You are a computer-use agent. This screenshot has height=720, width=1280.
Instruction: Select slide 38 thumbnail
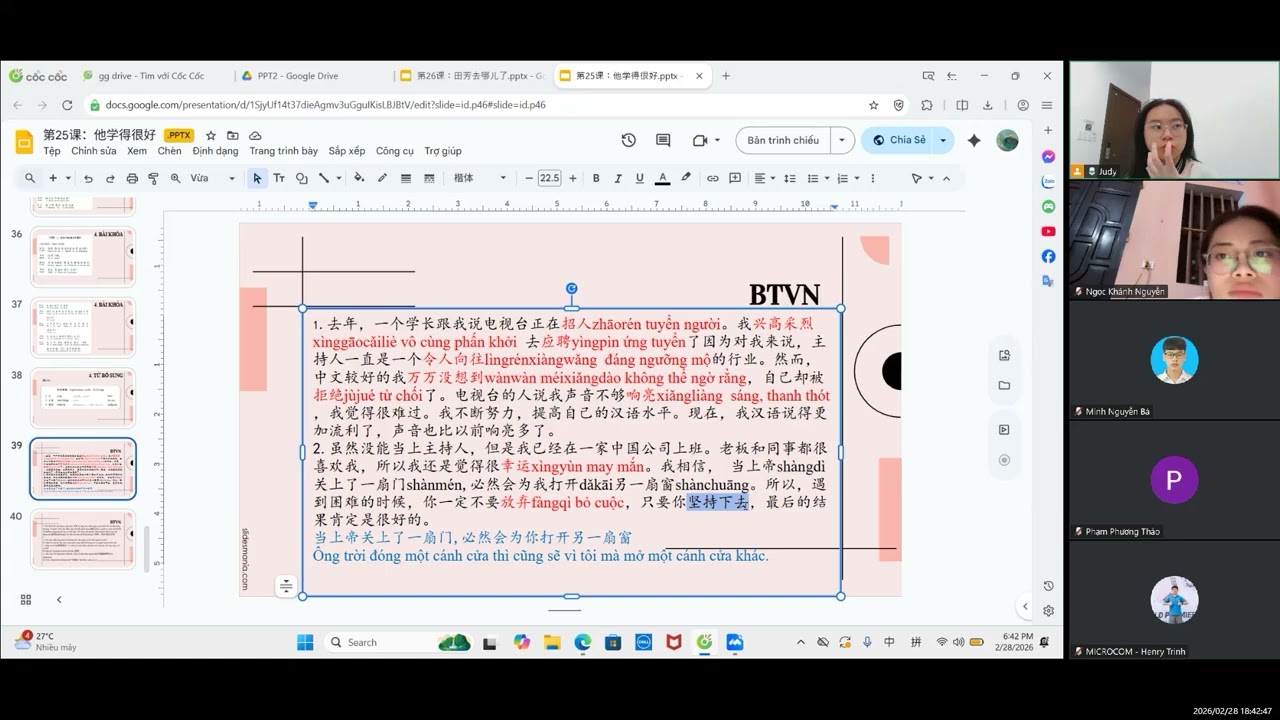click(82, 397)
